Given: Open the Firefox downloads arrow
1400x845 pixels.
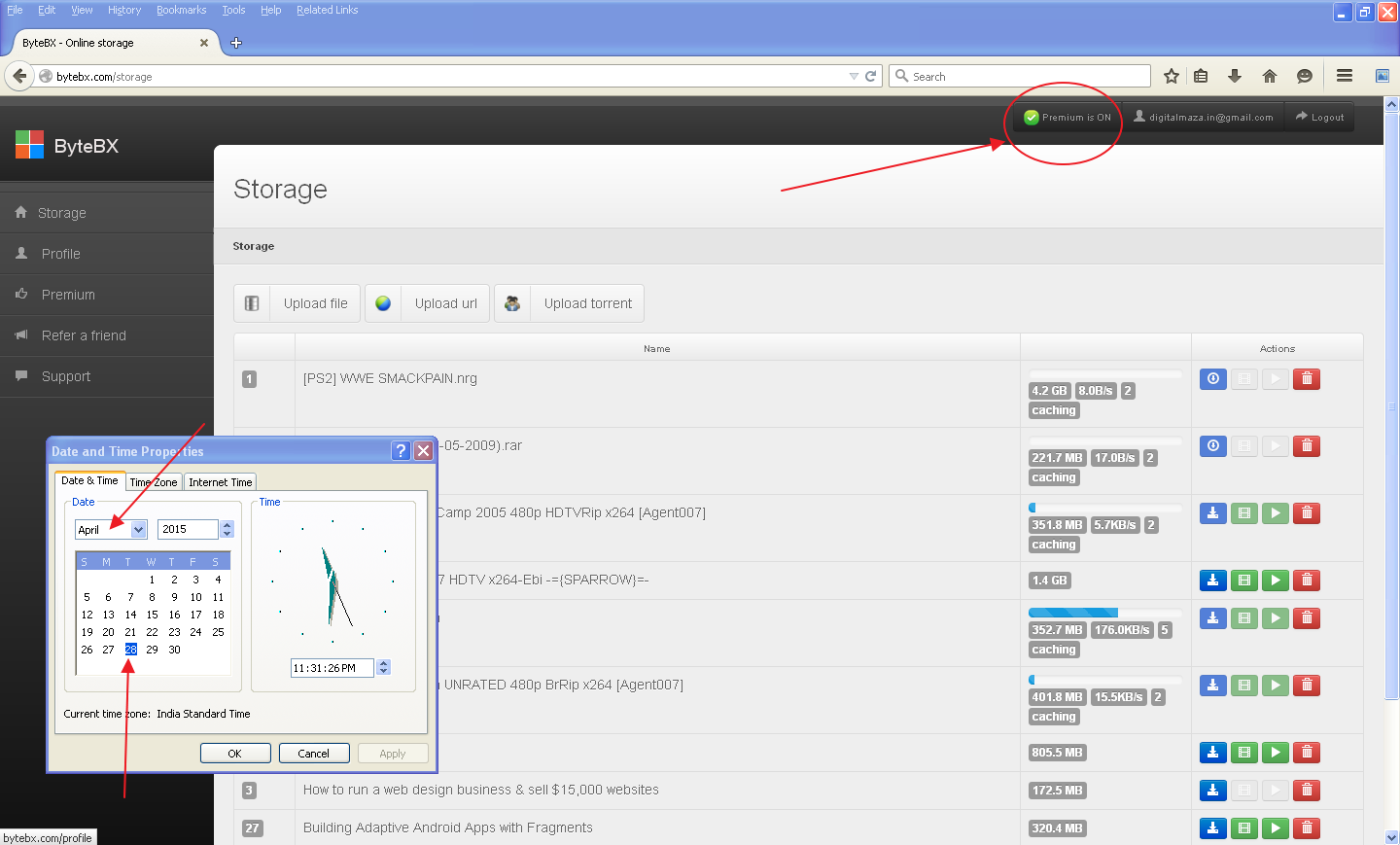Looking at the screenshot, I should click(x=1235, y=76).
